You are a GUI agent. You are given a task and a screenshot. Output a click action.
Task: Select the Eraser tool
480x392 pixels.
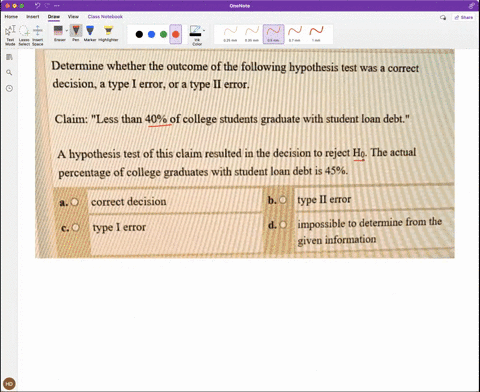point(59,33)
